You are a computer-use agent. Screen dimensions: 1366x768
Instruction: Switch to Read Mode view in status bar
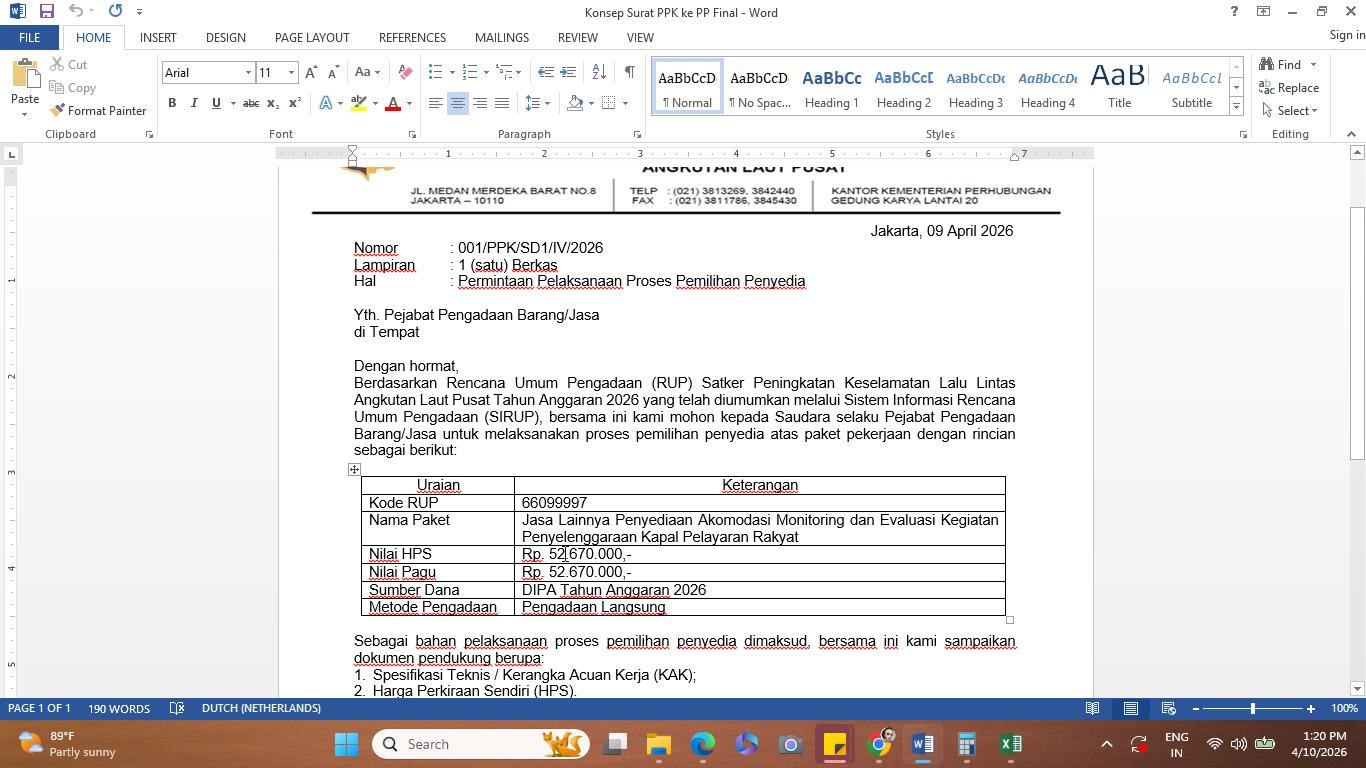pos(1093,709)
